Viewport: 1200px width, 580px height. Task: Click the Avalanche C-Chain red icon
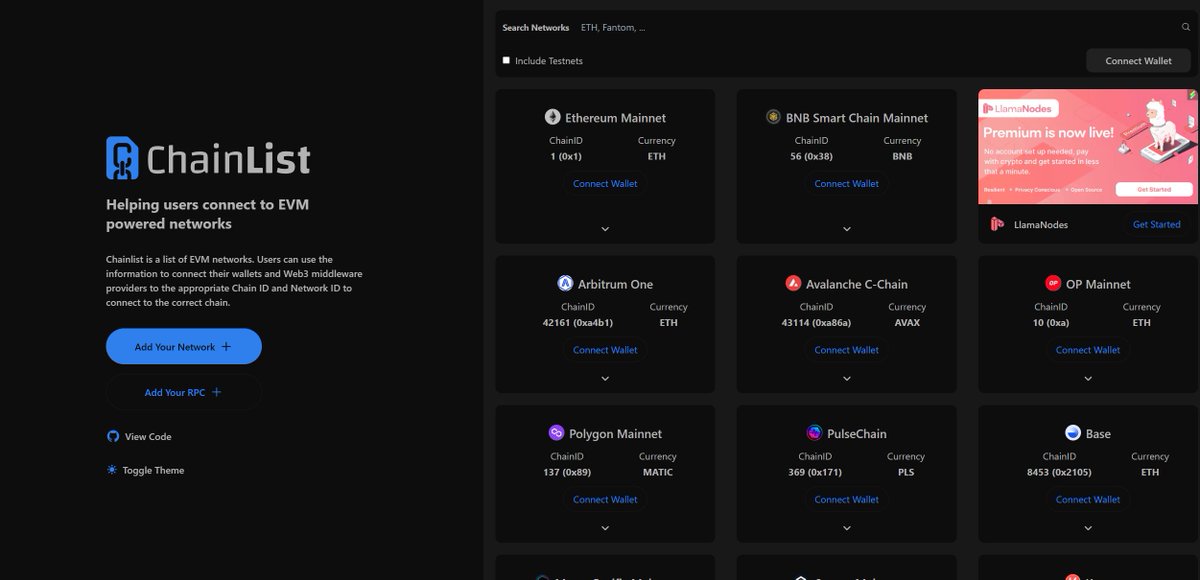793,283
